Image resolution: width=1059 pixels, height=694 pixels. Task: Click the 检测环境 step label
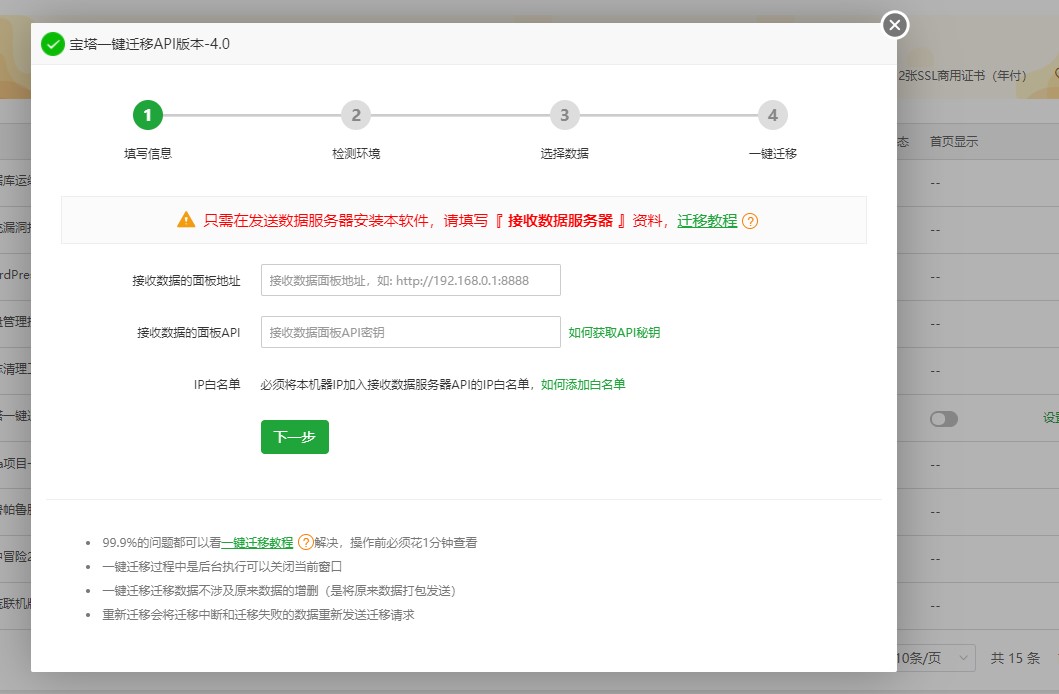tap(356, 154)
